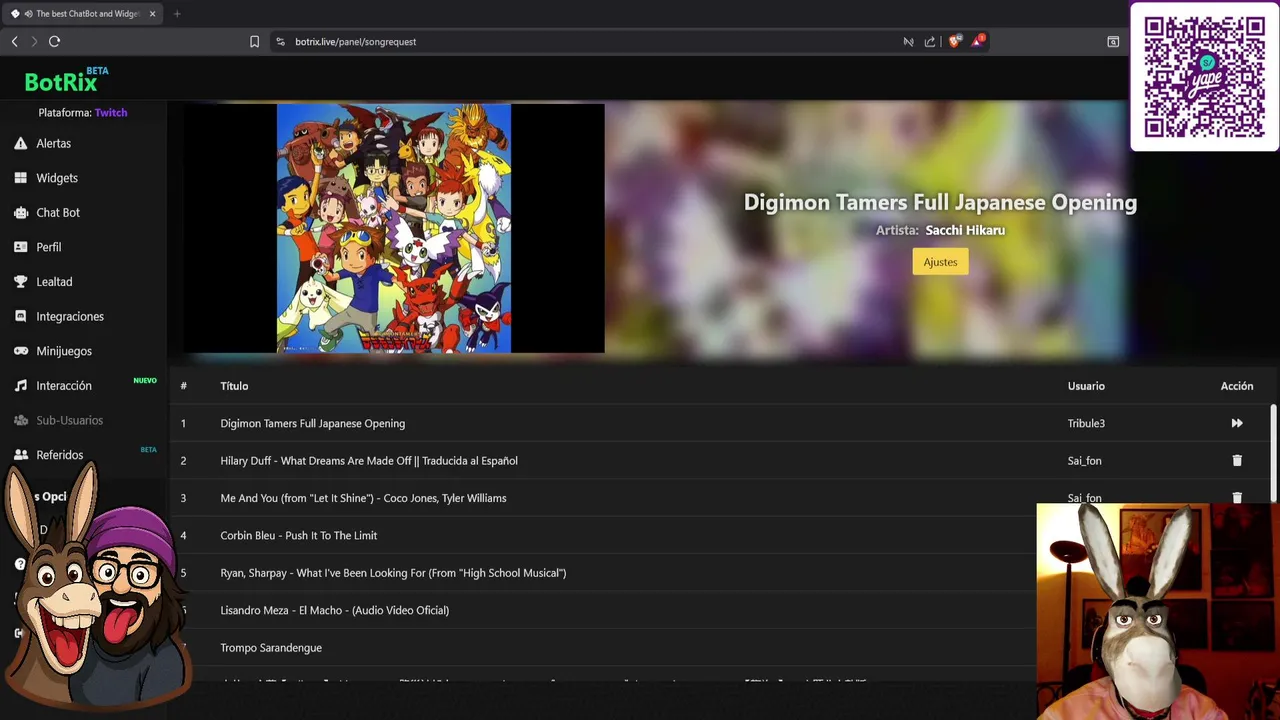This screenshot has height=720, width=1280.
Task: Click the Twitch platform link
Action: pyautogui.click(x=111, y=112)
